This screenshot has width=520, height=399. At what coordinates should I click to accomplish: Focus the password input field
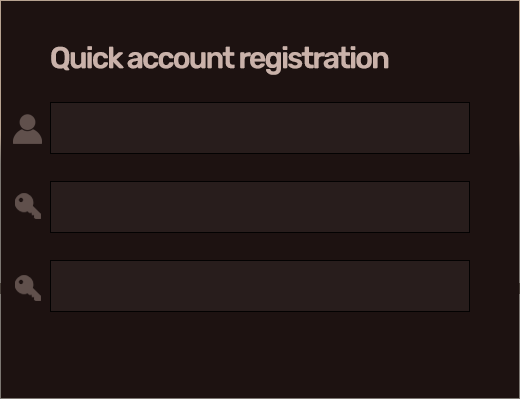tap(260, 207)
